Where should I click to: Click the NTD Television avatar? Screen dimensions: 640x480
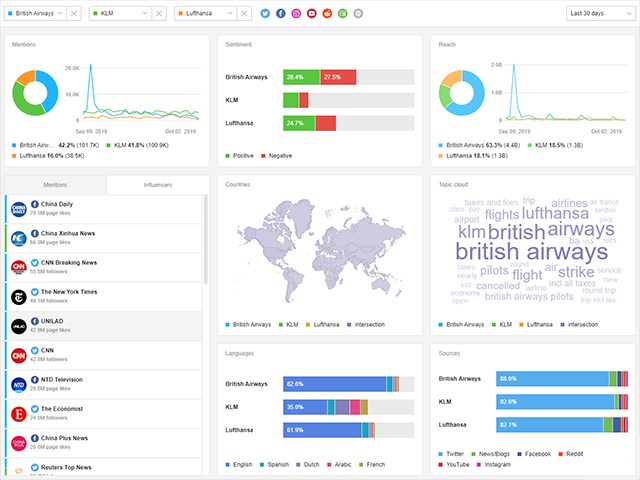point(19,385)
